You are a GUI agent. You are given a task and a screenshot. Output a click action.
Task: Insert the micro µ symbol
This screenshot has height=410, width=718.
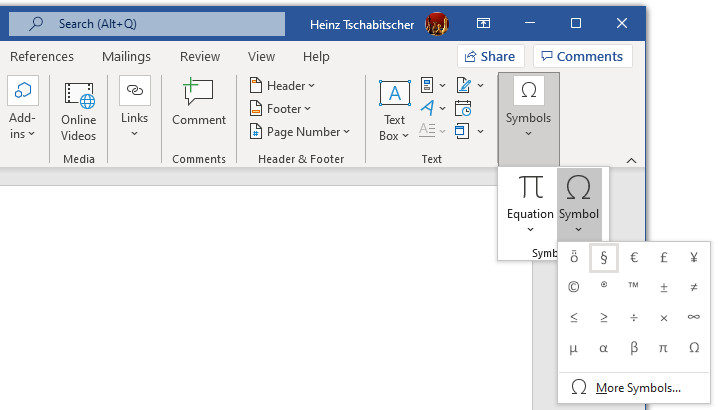point(573,348)
